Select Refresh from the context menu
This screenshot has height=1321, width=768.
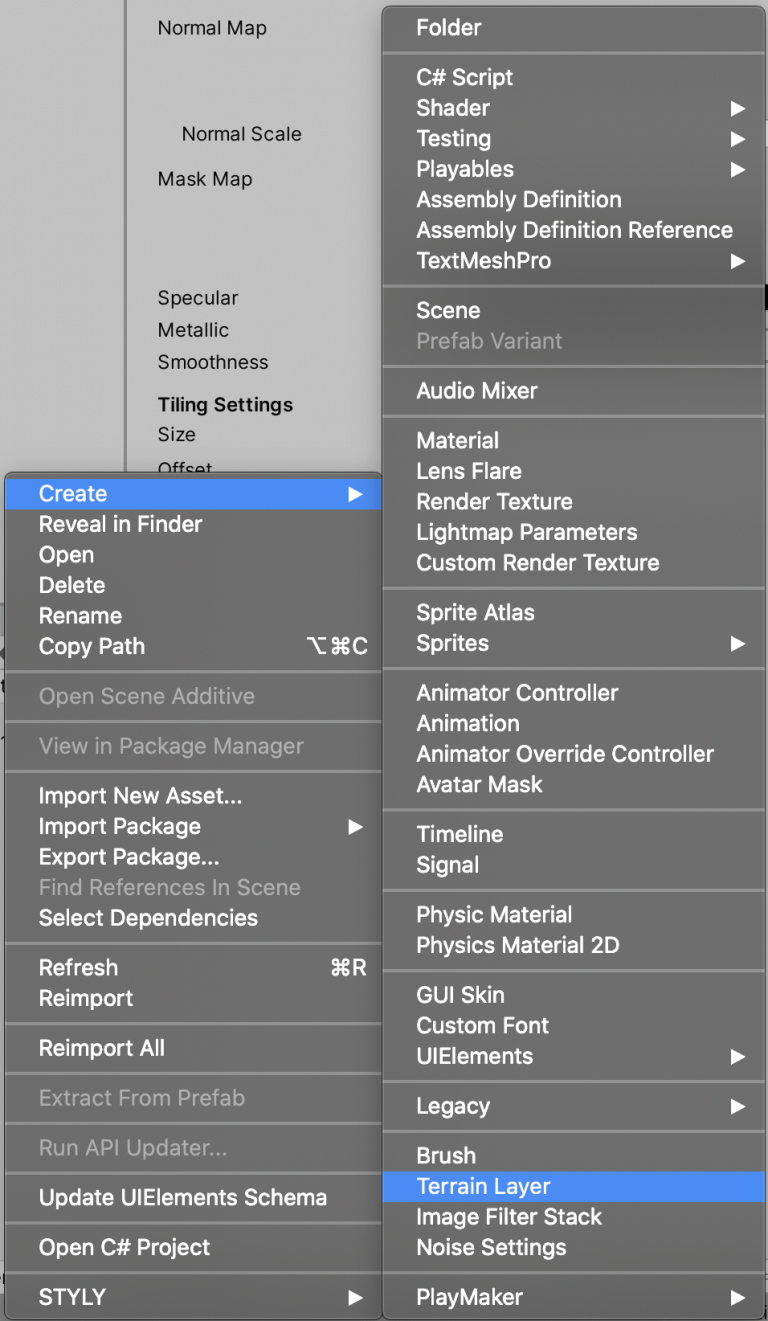78,967
